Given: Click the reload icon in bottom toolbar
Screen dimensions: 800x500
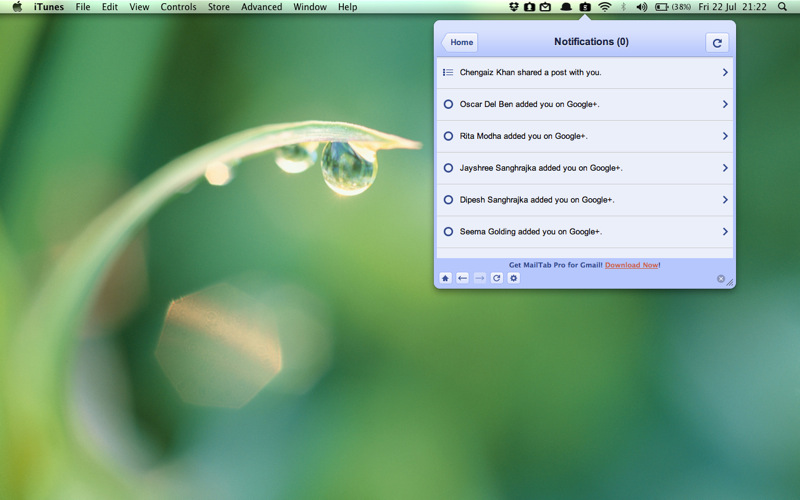Looking at the screenshot, I should pos(497,278).
